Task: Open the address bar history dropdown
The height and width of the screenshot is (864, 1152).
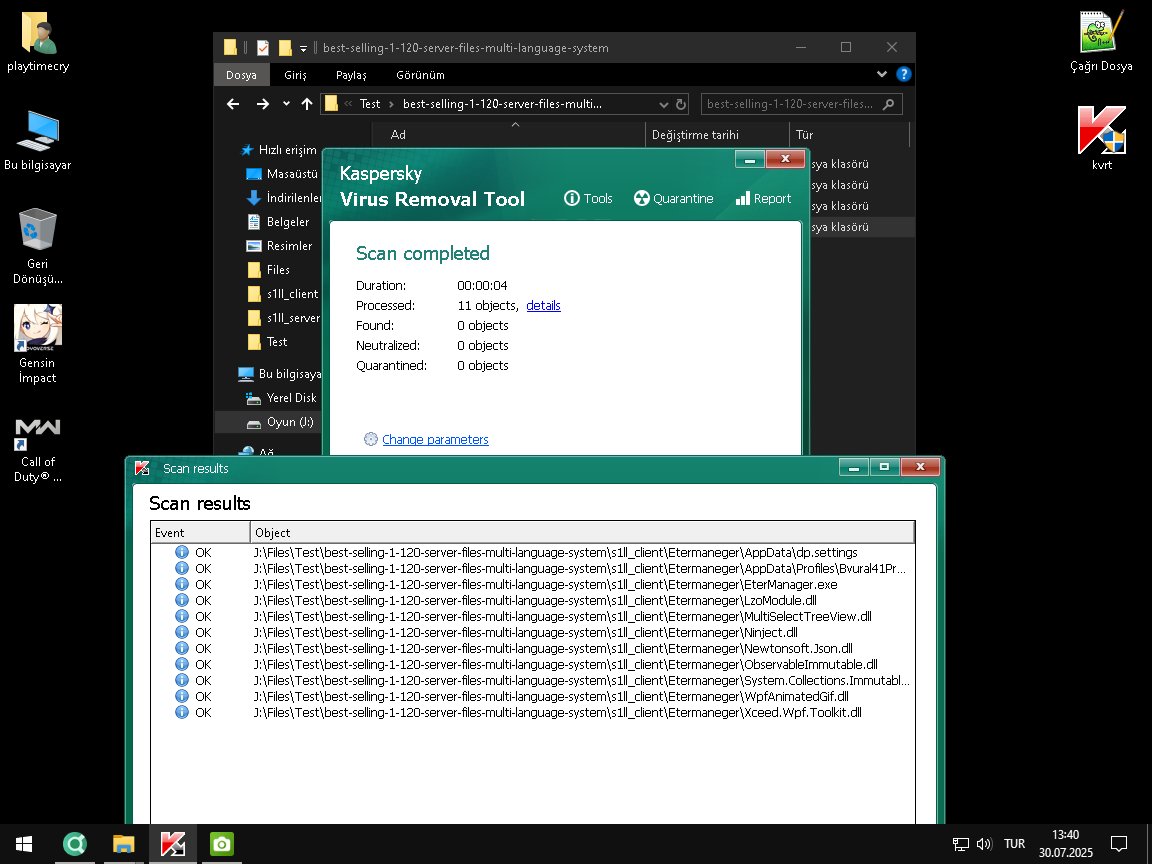Action: click(x=664, y=104)
